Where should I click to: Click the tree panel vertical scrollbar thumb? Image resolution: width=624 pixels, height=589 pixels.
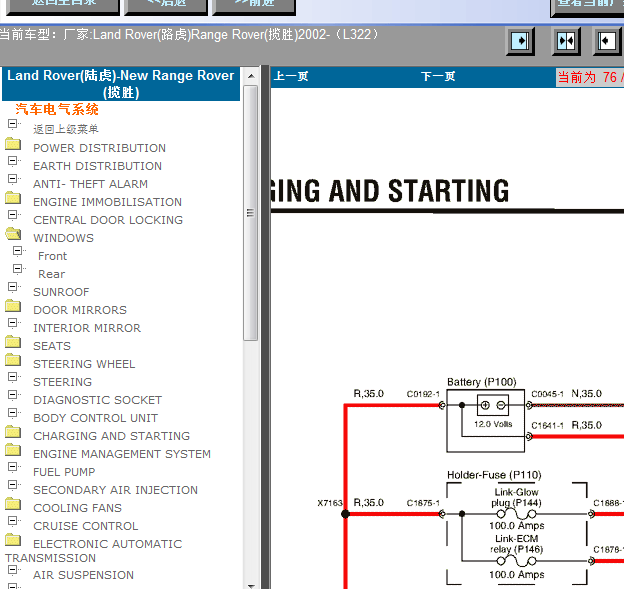[251, 213]
